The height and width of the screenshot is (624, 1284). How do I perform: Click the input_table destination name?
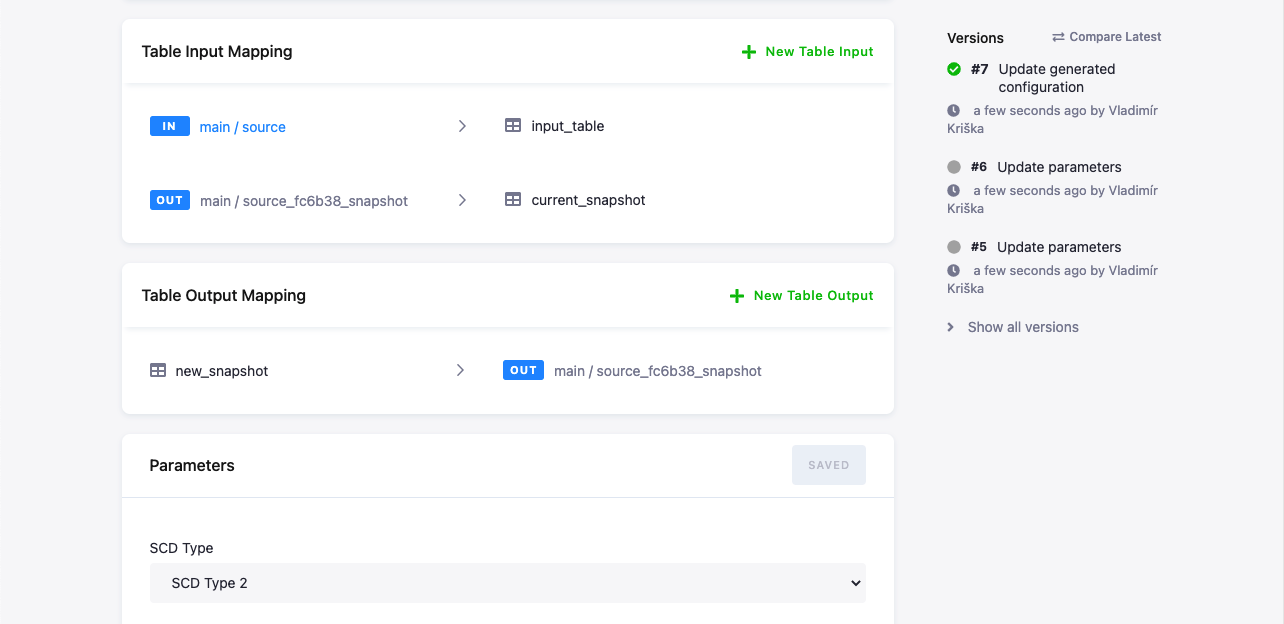point(568,126)
